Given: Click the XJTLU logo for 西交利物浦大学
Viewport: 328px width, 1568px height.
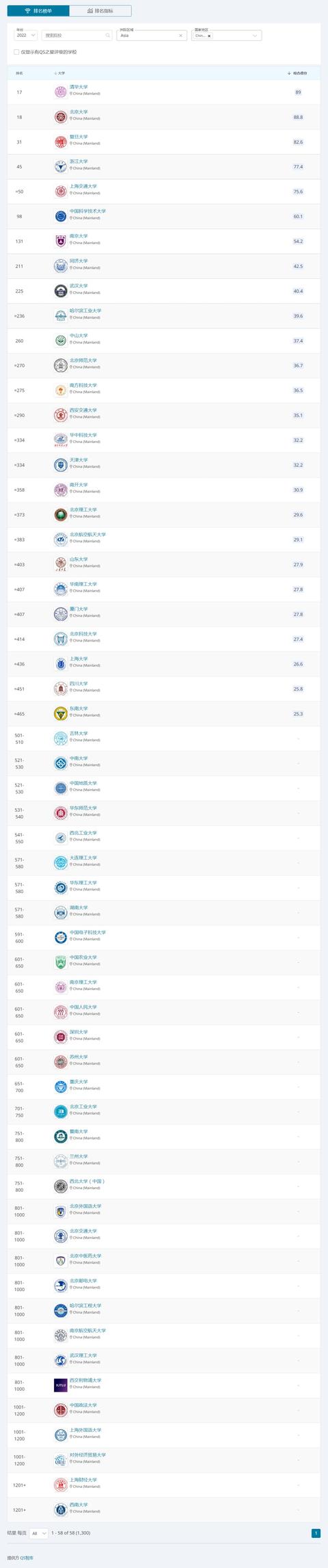Looking at the screenshot, I should (x=60, y=1385).
